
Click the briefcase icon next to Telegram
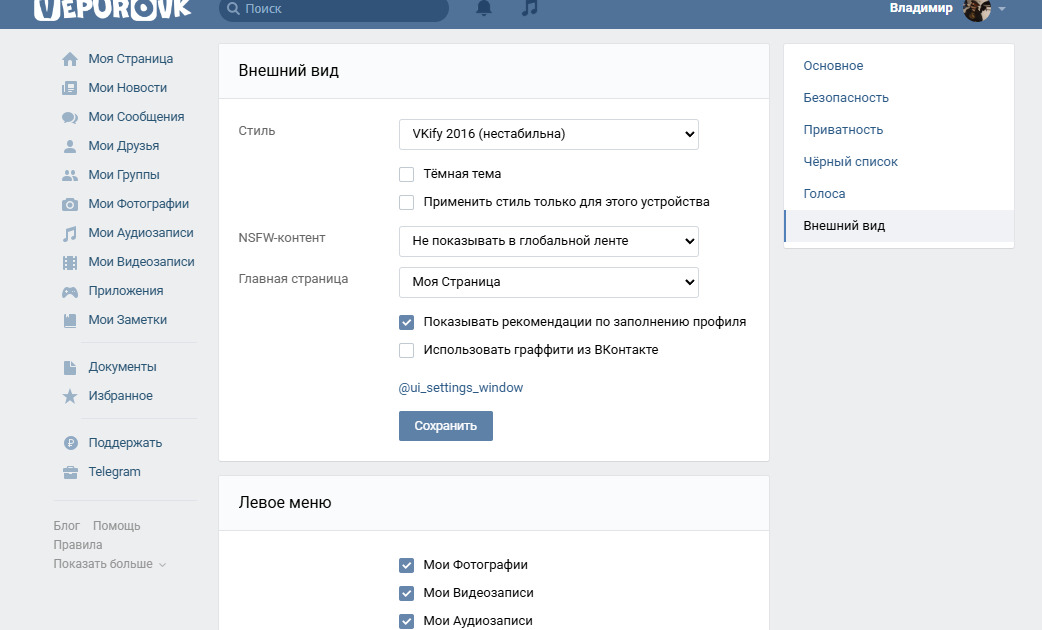click(70, 472)
